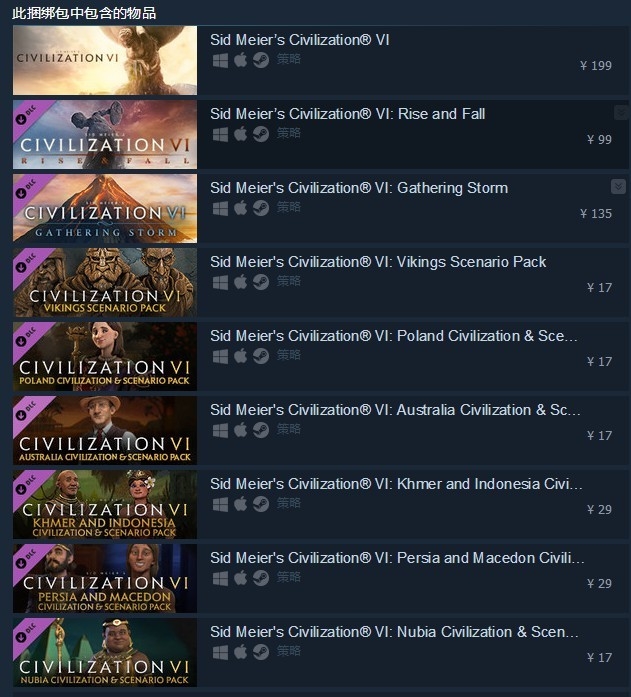Click Apple icon on Persia and Macedon row
The width and height of the screenshot is (631, 697).
(240, 577)
